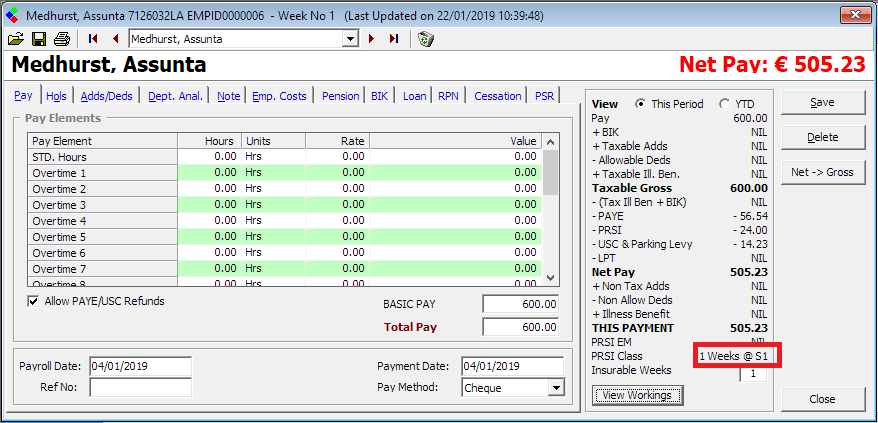Click the Payroll Date field
This screenshot has width=878, height=423.
[x=139, y=366]
